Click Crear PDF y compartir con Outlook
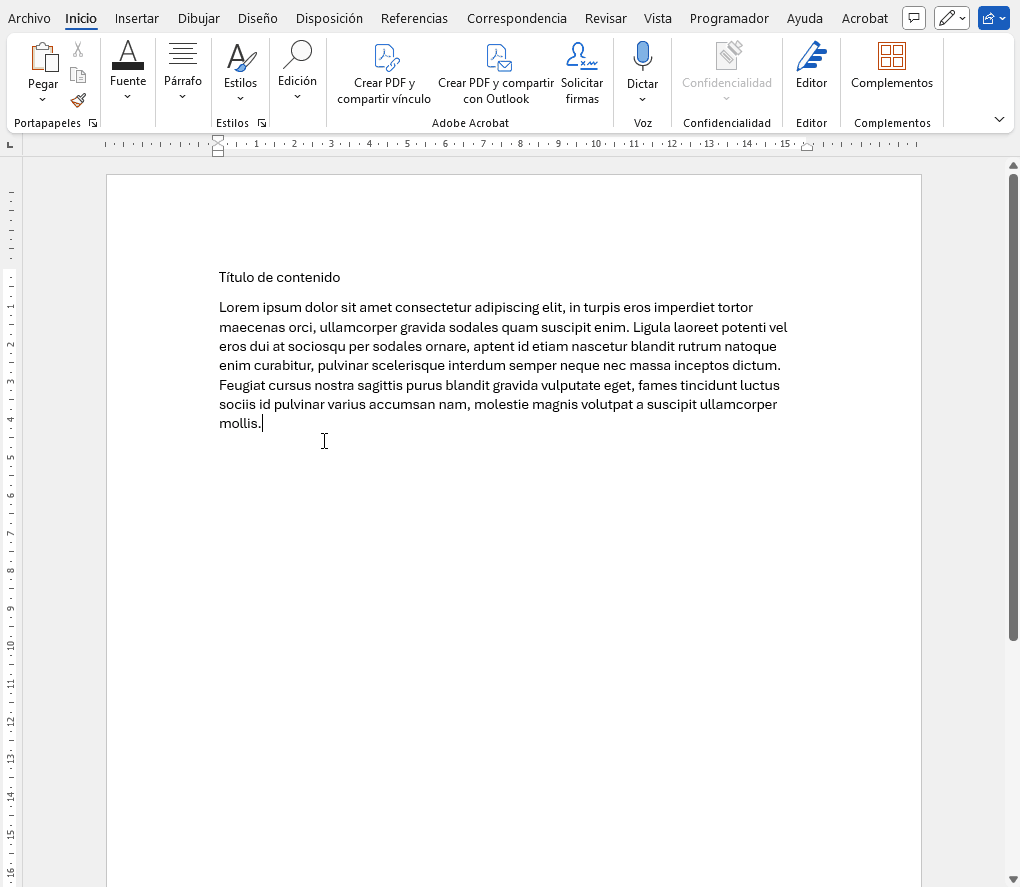 click(x=496, y=74)
